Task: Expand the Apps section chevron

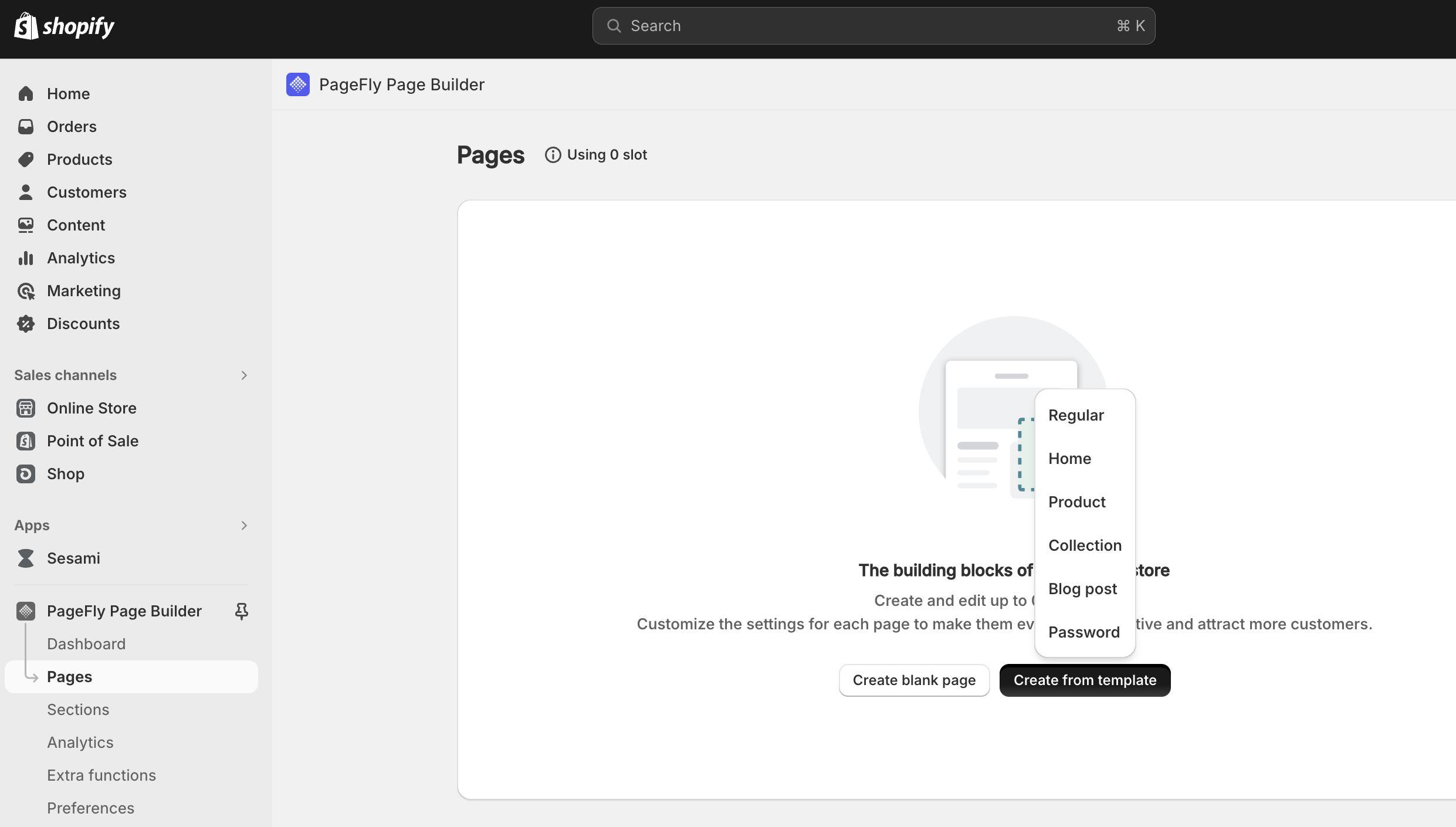Action: click(x=244, y=526)
